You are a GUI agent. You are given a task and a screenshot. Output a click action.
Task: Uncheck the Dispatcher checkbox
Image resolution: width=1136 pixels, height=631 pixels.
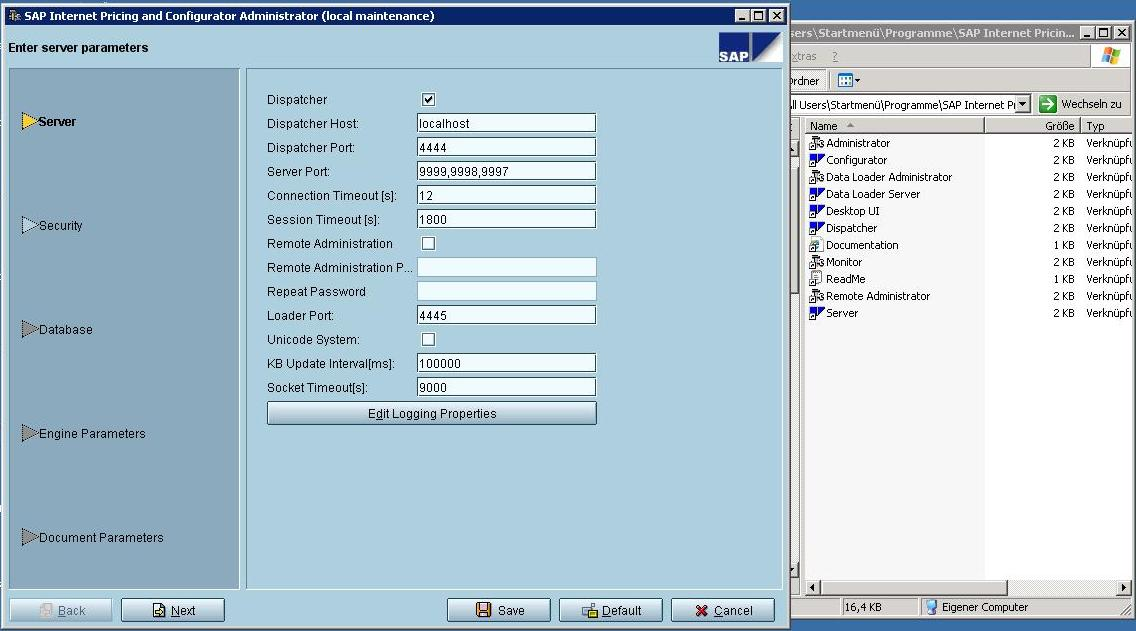[428, 100]
